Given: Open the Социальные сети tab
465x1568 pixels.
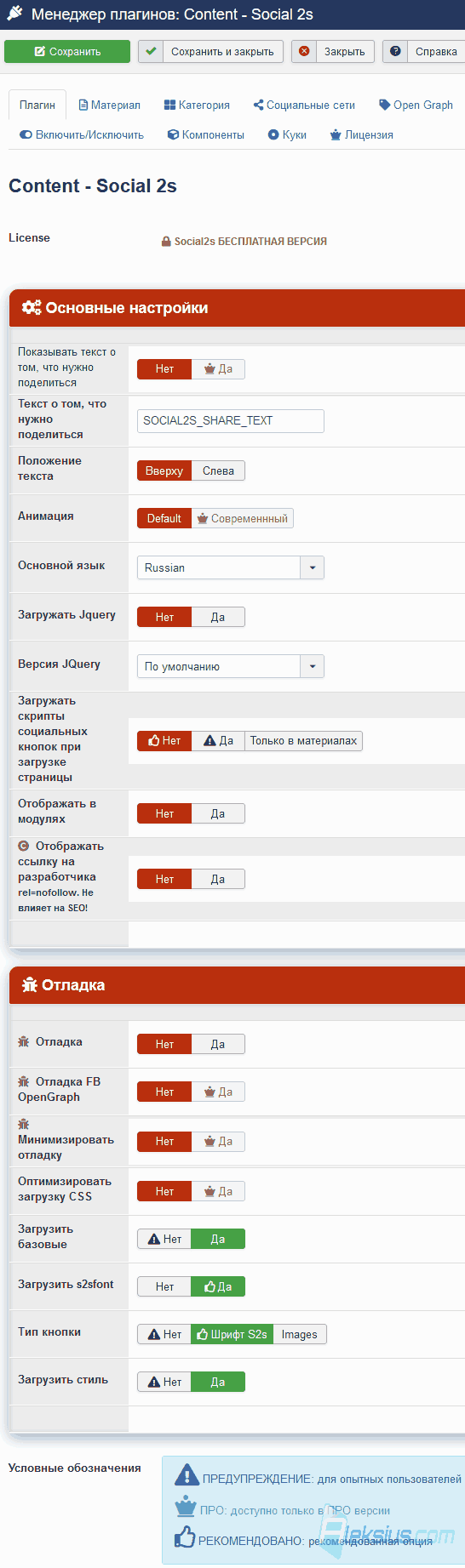Looking at the screenshot, I should 304,105.
